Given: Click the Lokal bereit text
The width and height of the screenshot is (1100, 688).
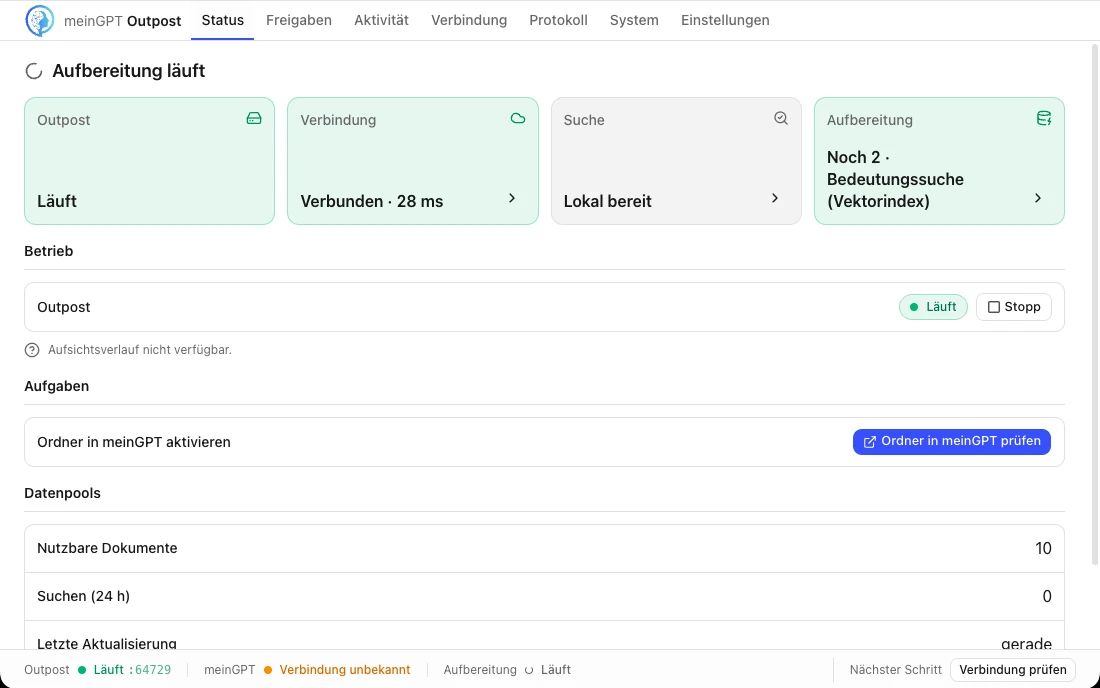Looking at the screenshot, I should click(608, 201).
